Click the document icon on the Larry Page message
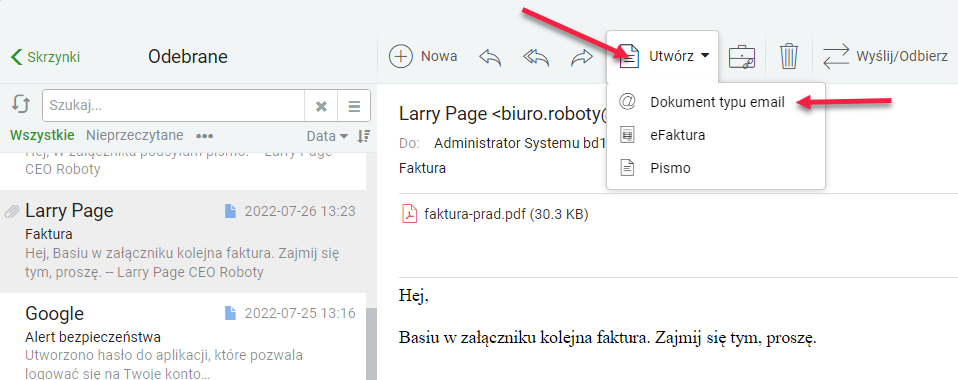 (230, 211)
